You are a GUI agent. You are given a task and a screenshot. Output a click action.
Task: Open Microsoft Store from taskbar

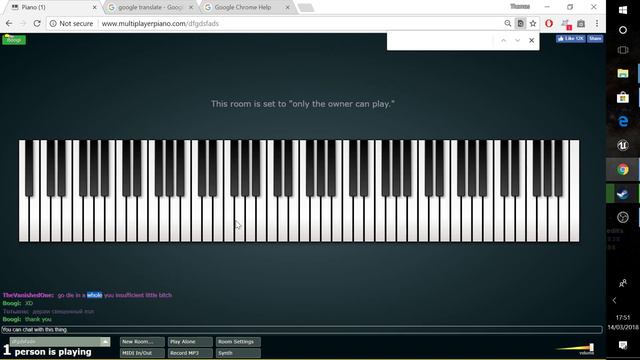623,97
